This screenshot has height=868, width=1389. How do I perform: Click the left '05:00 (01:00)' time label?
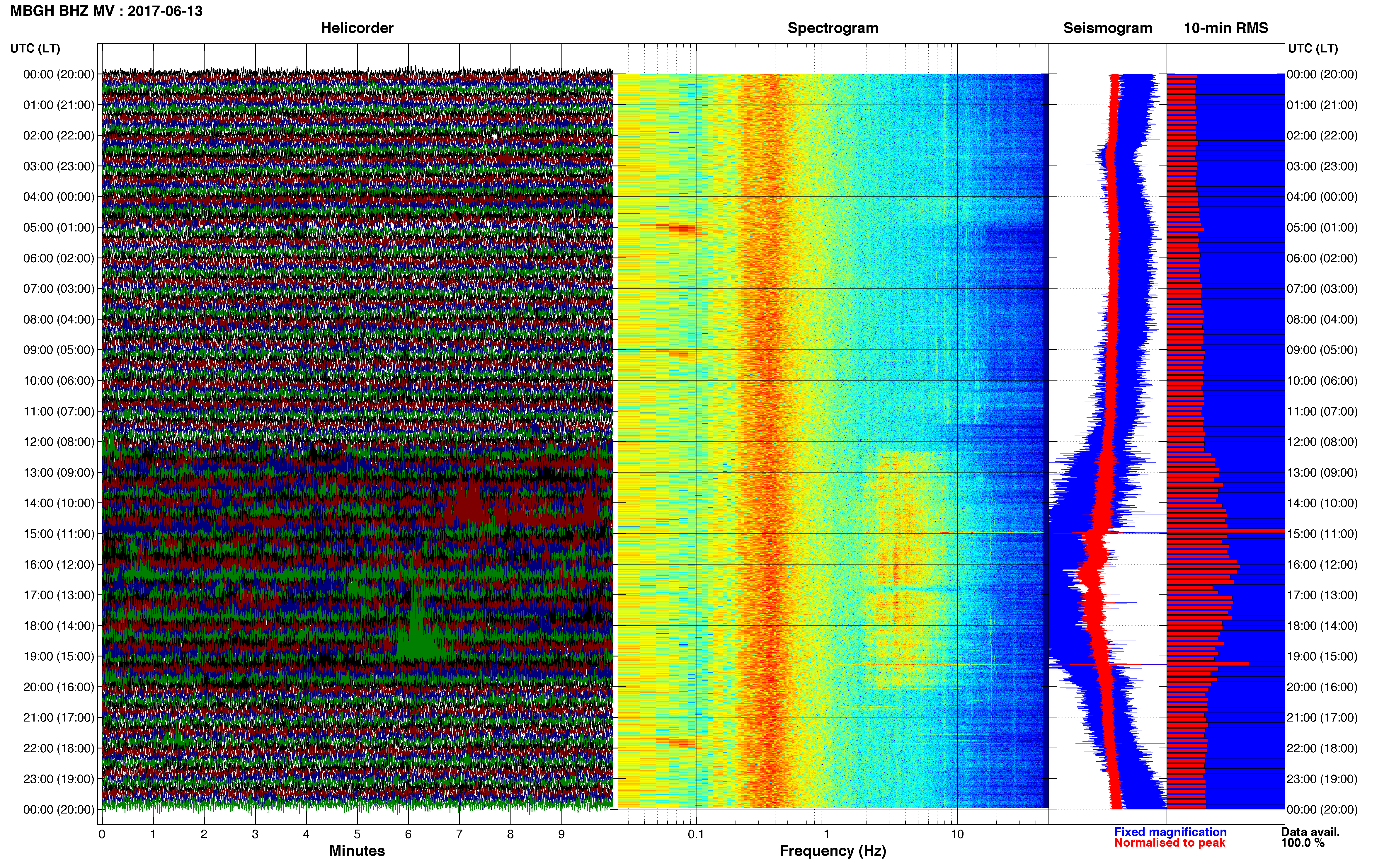point(59,227)
